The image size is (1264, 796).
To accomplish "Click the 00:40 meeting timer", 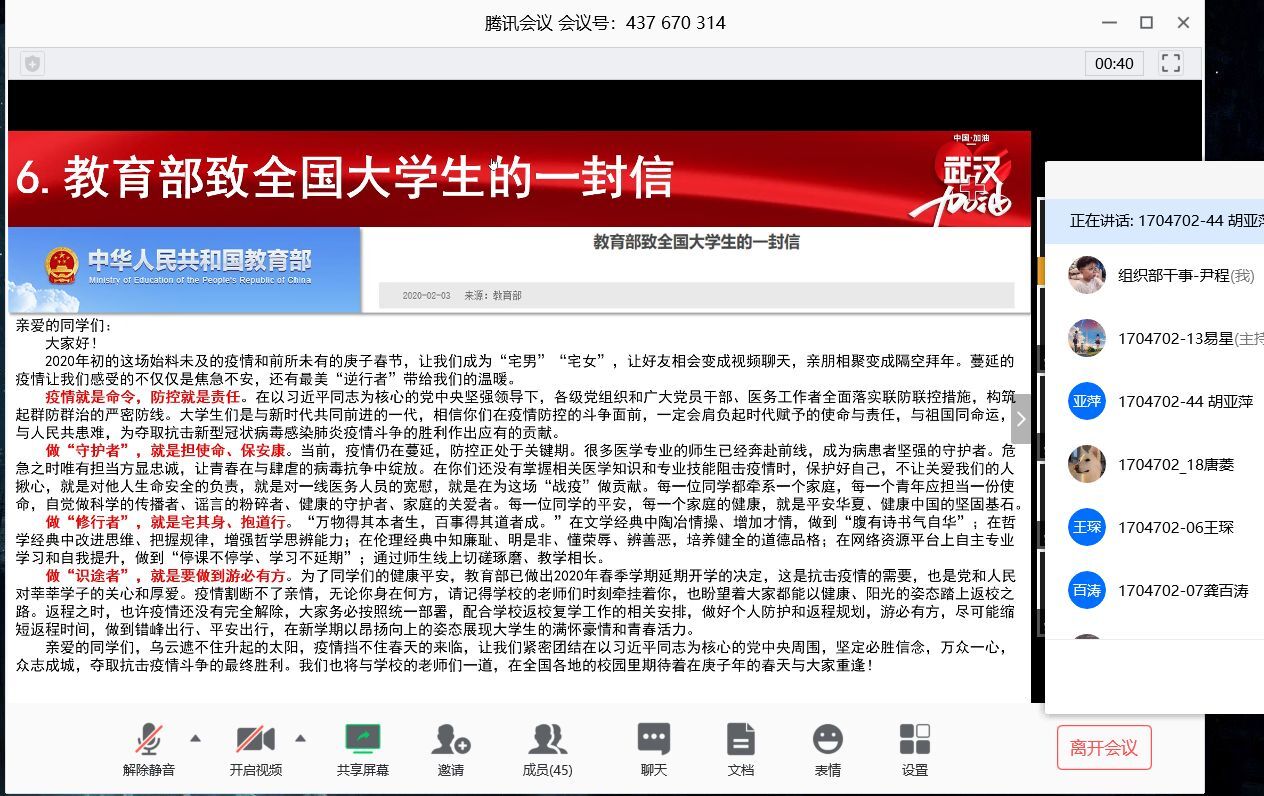I will [x=1114, y=63].
